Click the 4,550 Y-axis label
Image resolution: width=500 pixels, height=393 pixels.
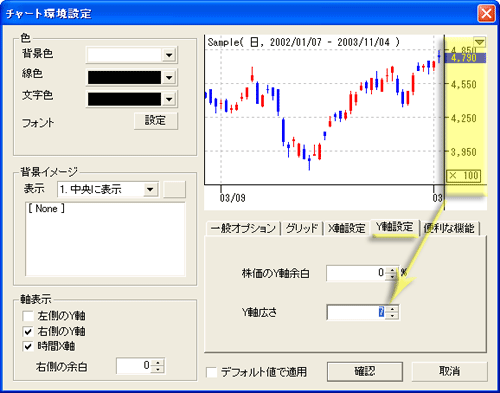(464, 85)
